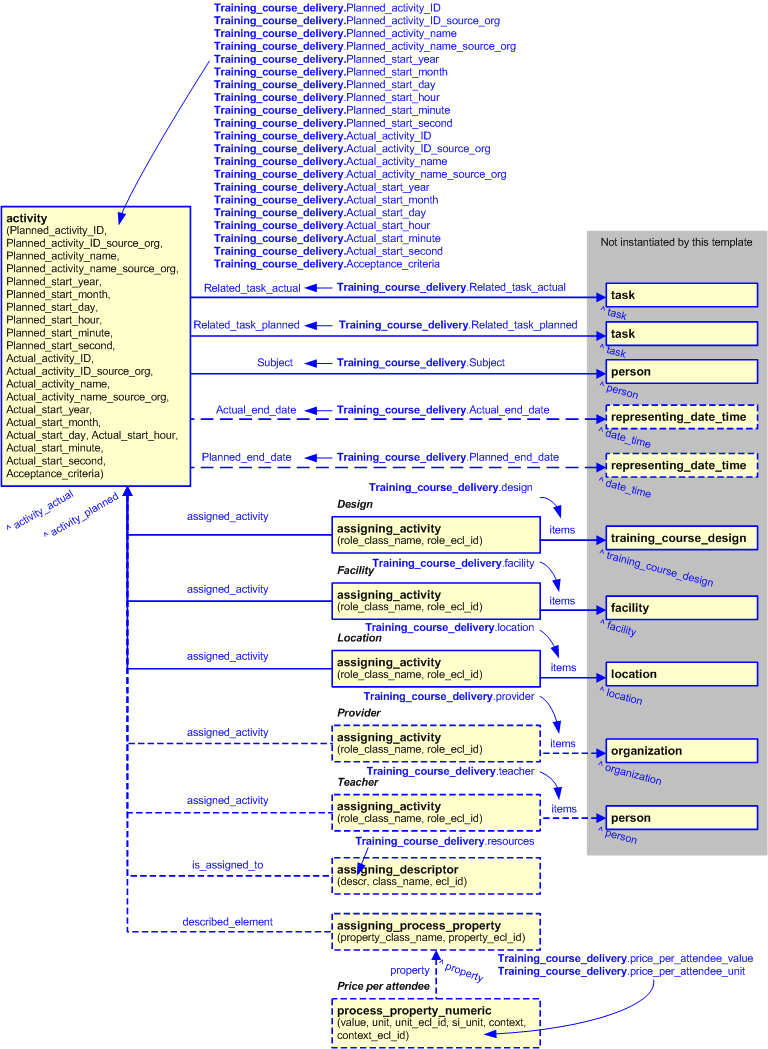Click assigning_activity box under Location label
Screen dimensions: 768x1049
(x=436, y=668)
